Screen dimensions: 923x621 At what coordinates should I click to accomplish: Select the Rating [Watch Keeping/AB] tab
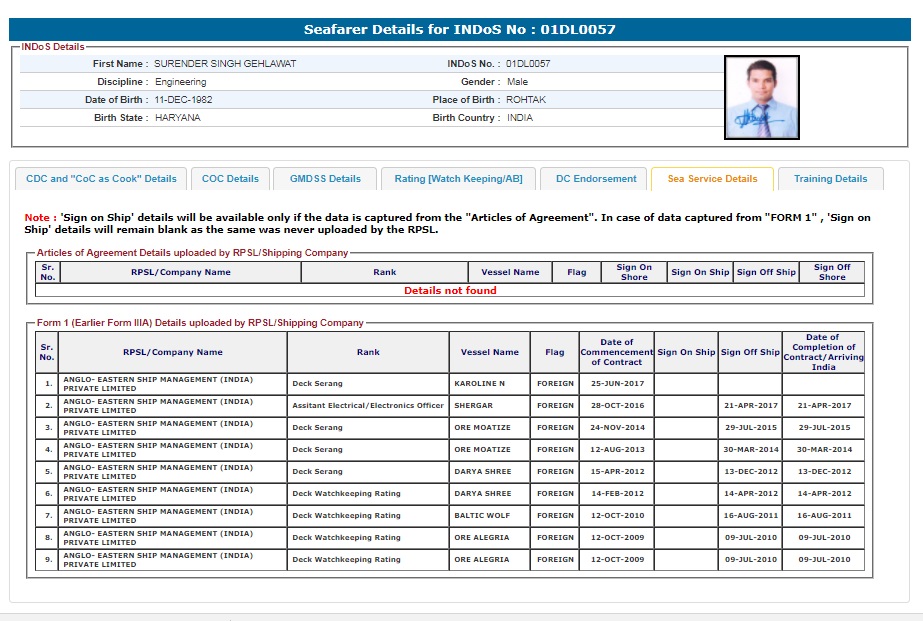point(458,179)
